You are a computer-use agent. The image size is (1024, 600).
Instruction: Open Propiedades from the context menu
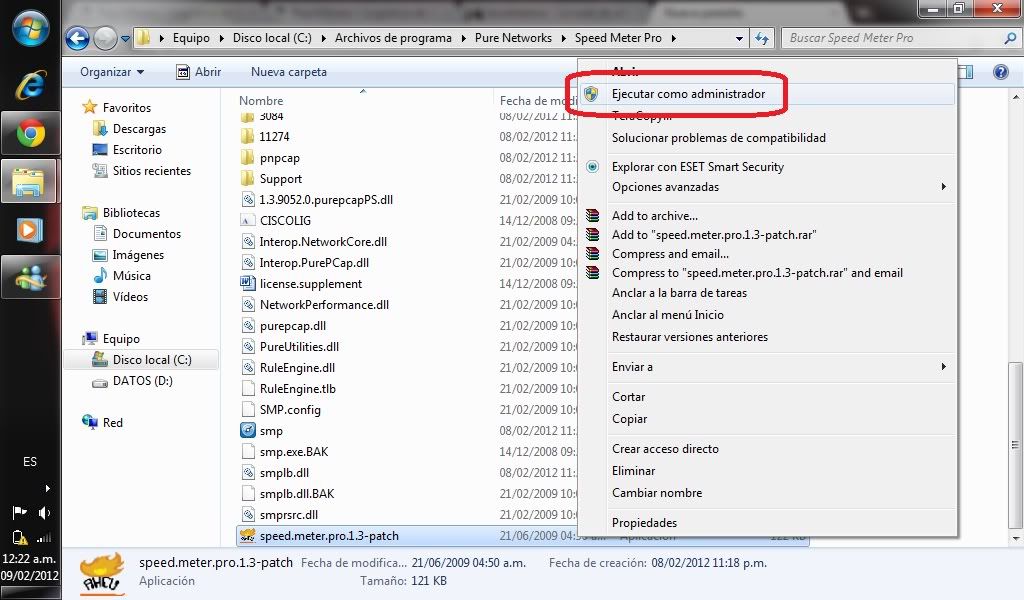pyautogui.click(x=767, y=522)
